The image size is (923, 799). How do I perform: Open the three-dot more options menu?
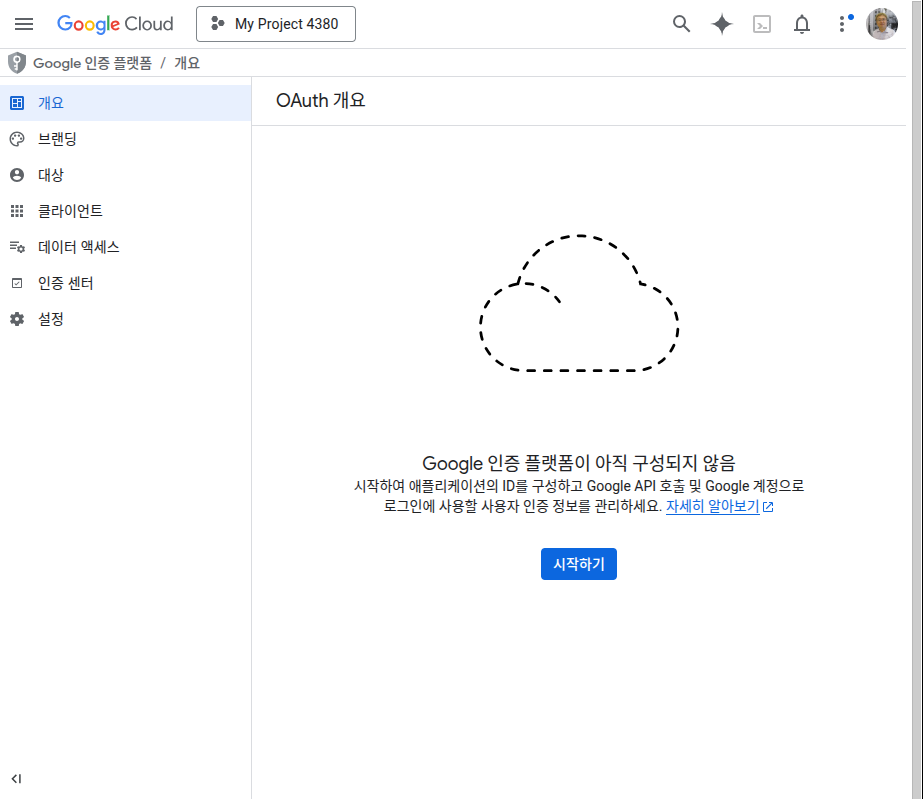tap(842, 24)
